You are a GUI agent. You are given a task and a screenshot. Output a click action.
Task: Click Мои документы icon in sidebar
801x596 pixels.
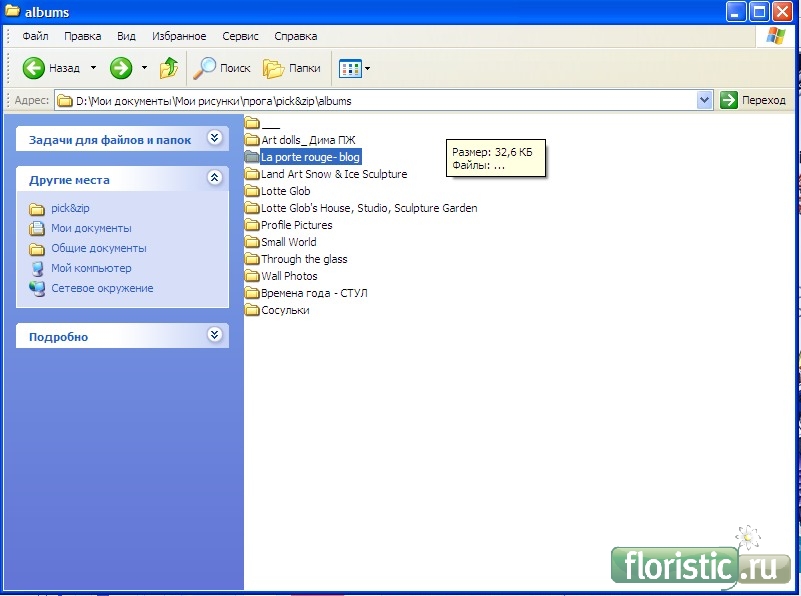click(x=37, y=228)
